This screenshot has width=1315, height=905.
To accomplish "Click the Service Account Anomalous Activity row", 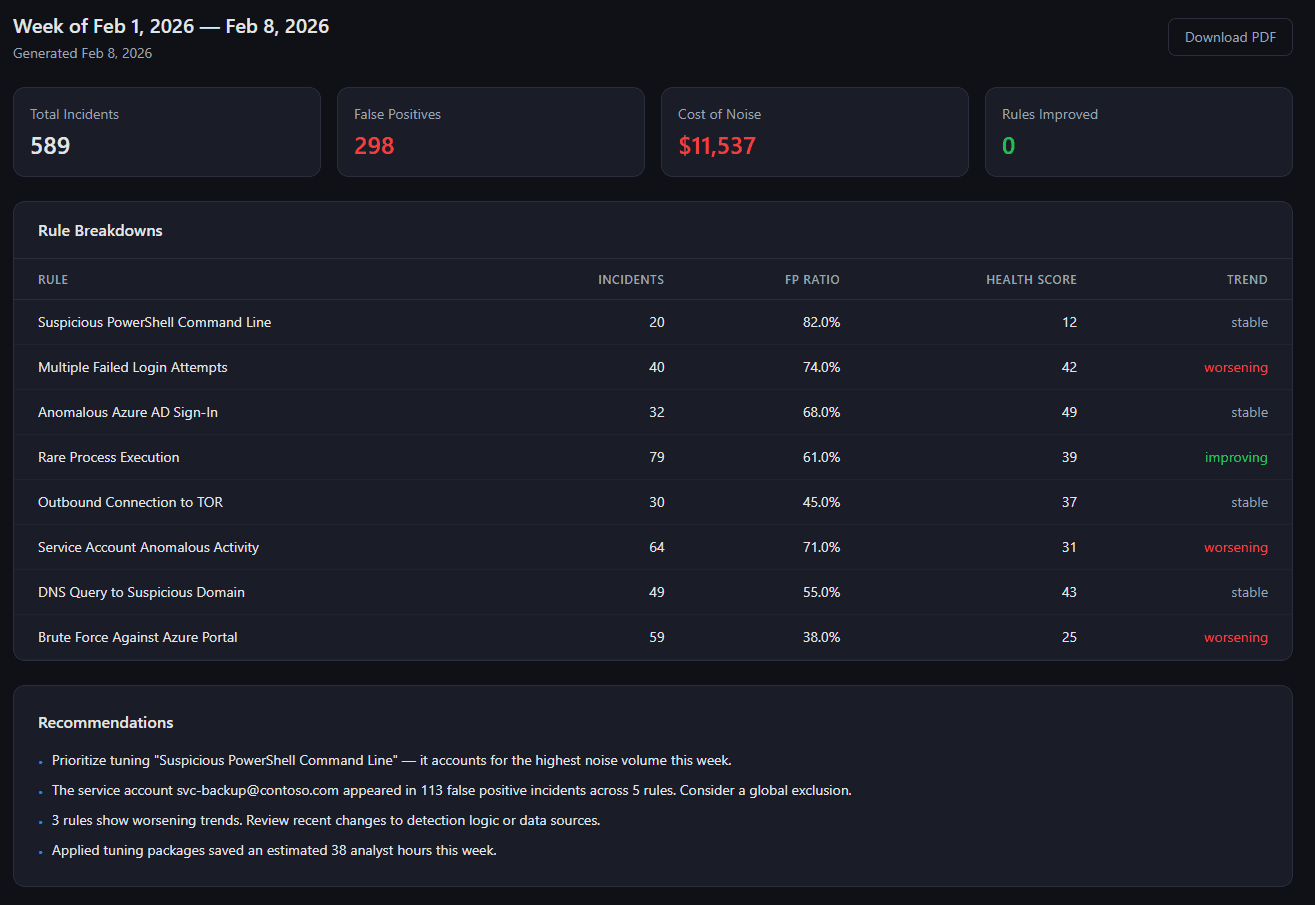I will [x=148, y=547].
